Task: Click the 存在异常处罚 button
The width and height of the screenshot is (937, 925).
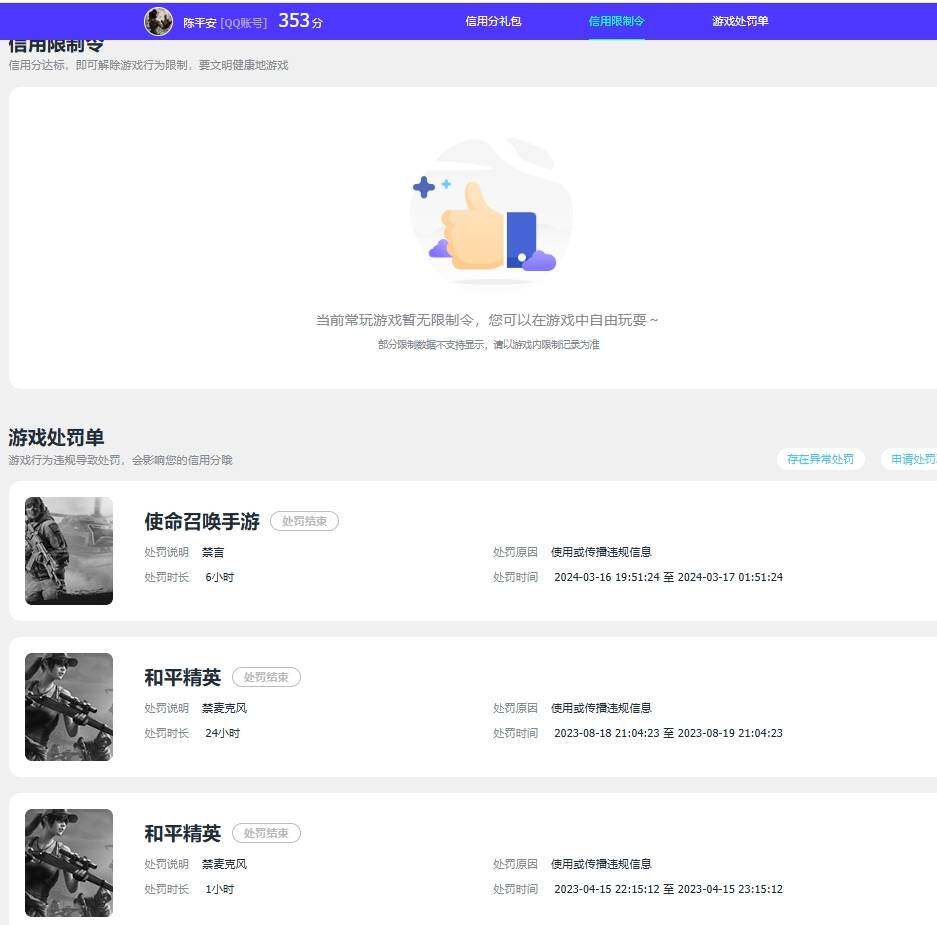Action: pos(820,459)
